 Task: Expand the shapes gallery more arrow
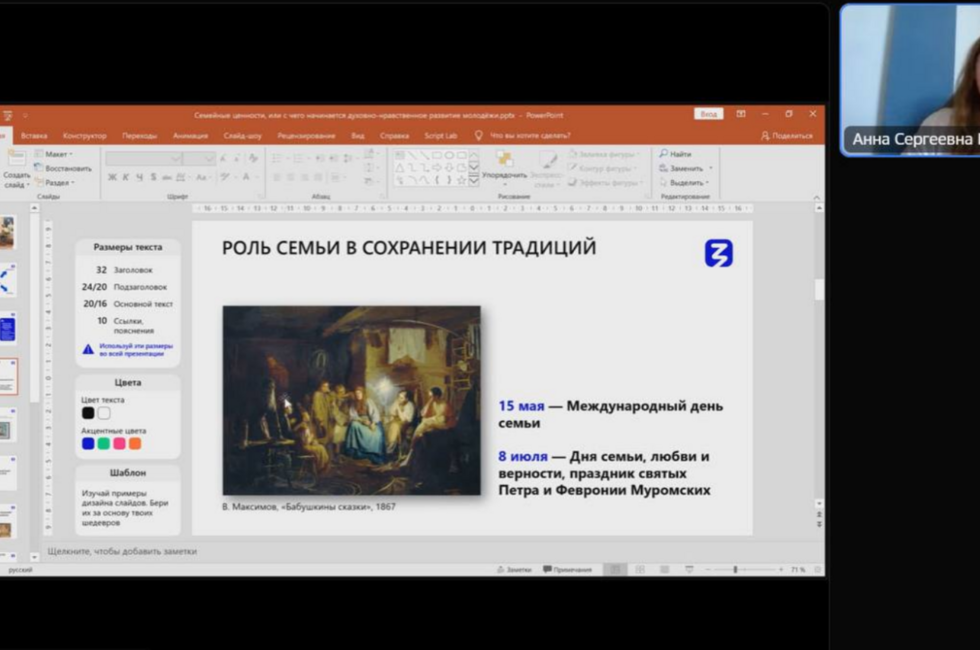474,181
